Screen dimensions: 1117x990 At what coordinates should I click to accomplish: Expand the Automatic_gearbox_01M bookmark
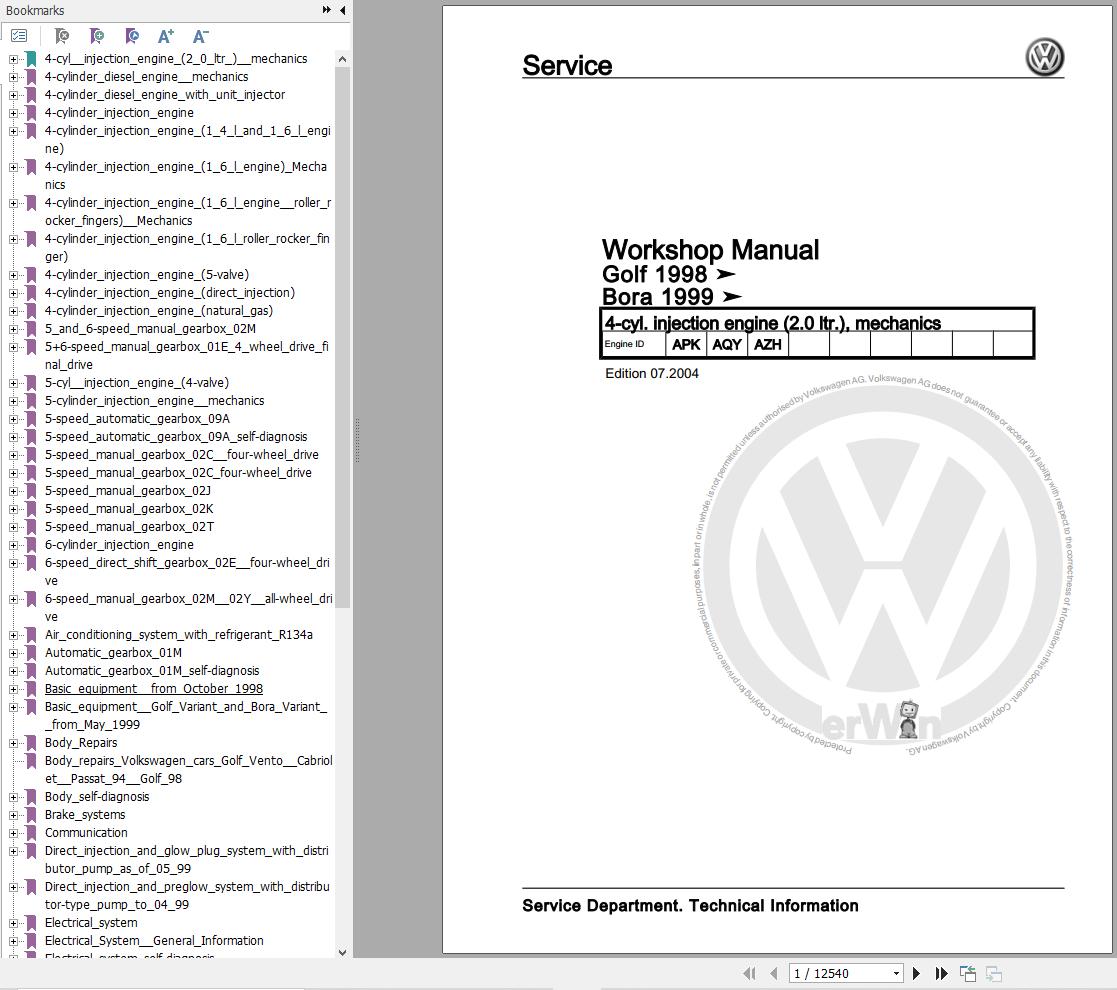(x=13, y=653)
